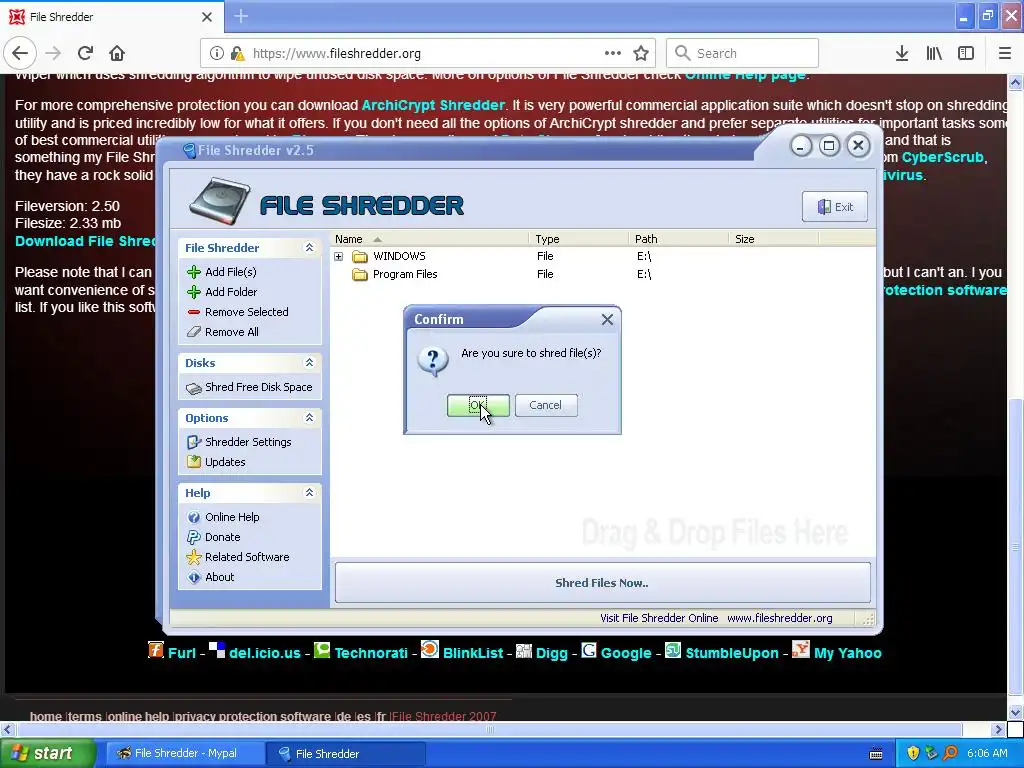Open the Technorati bookmark link
Viewport: 1024px width, 768px height.
371,653
